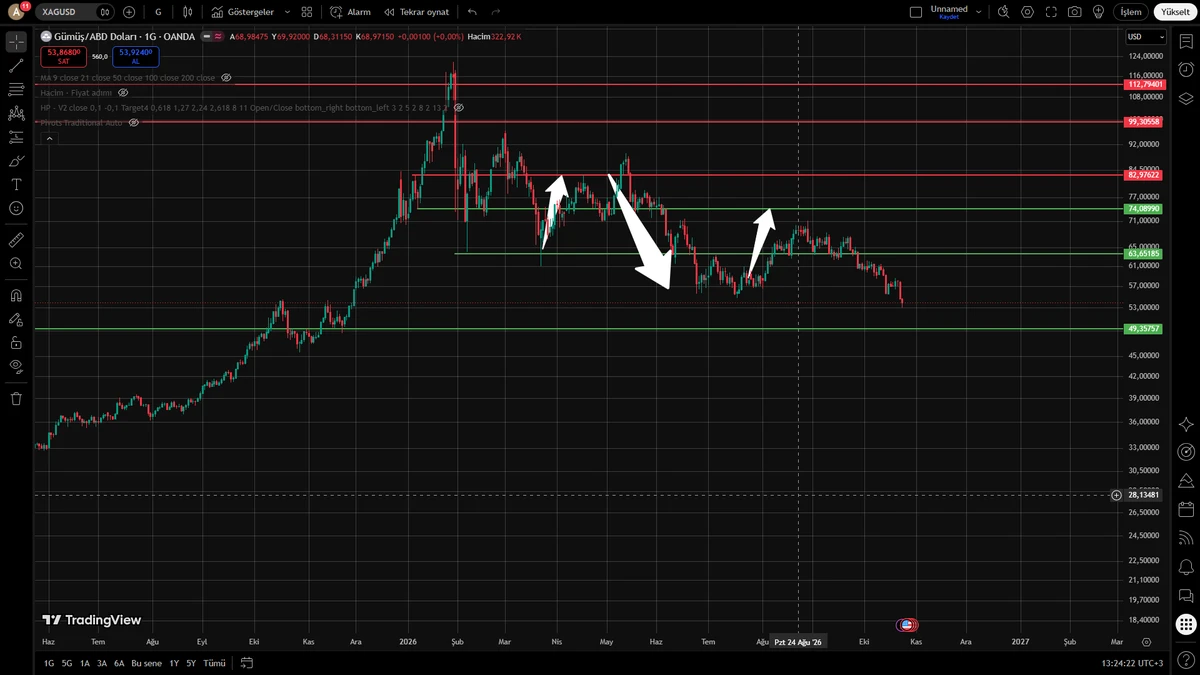
Task: Open the candlestick chart type selector
Action: pos(187,12)
